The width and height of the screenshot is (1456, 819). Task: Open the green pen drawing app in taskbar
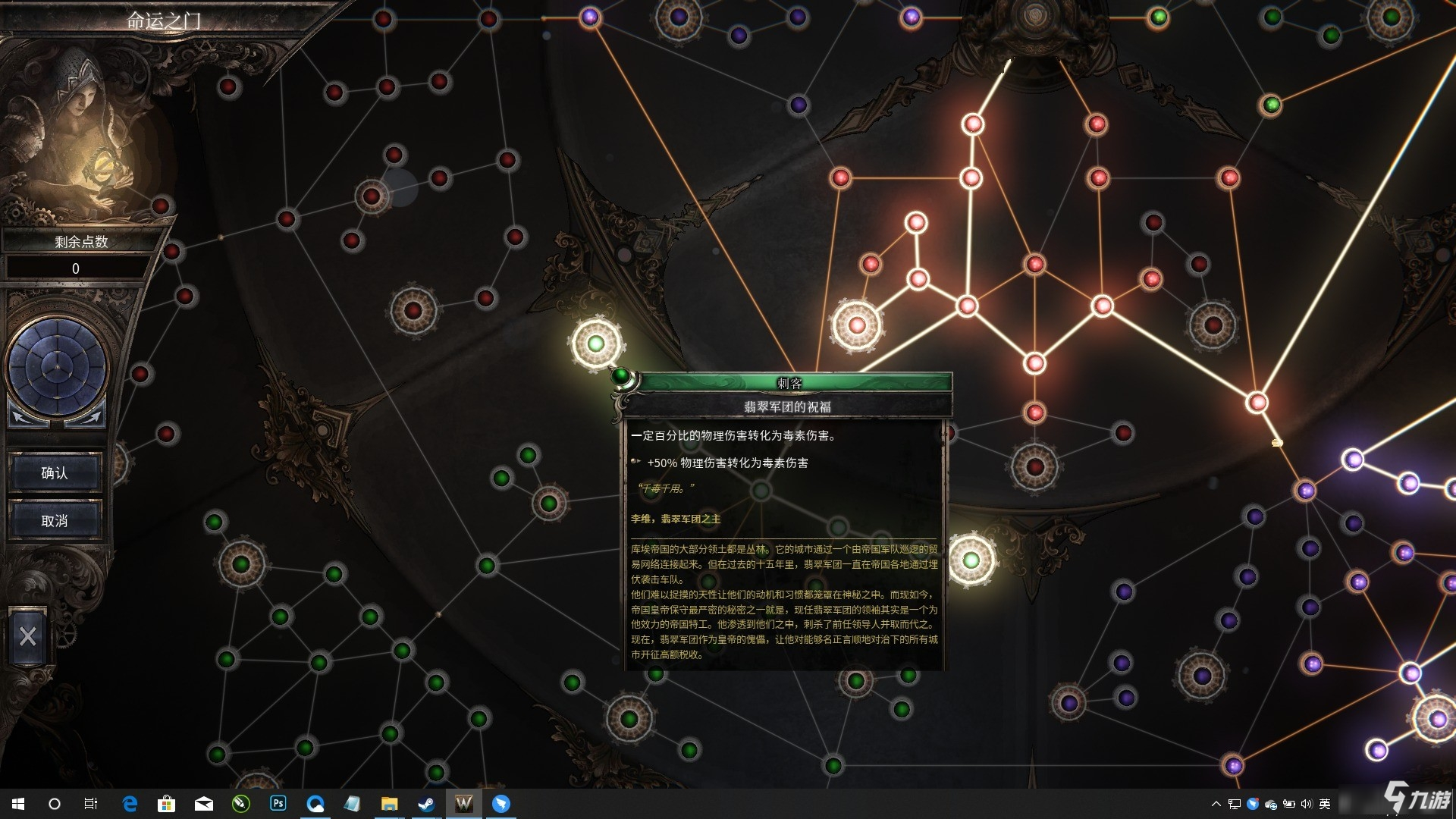coord(241,804)
